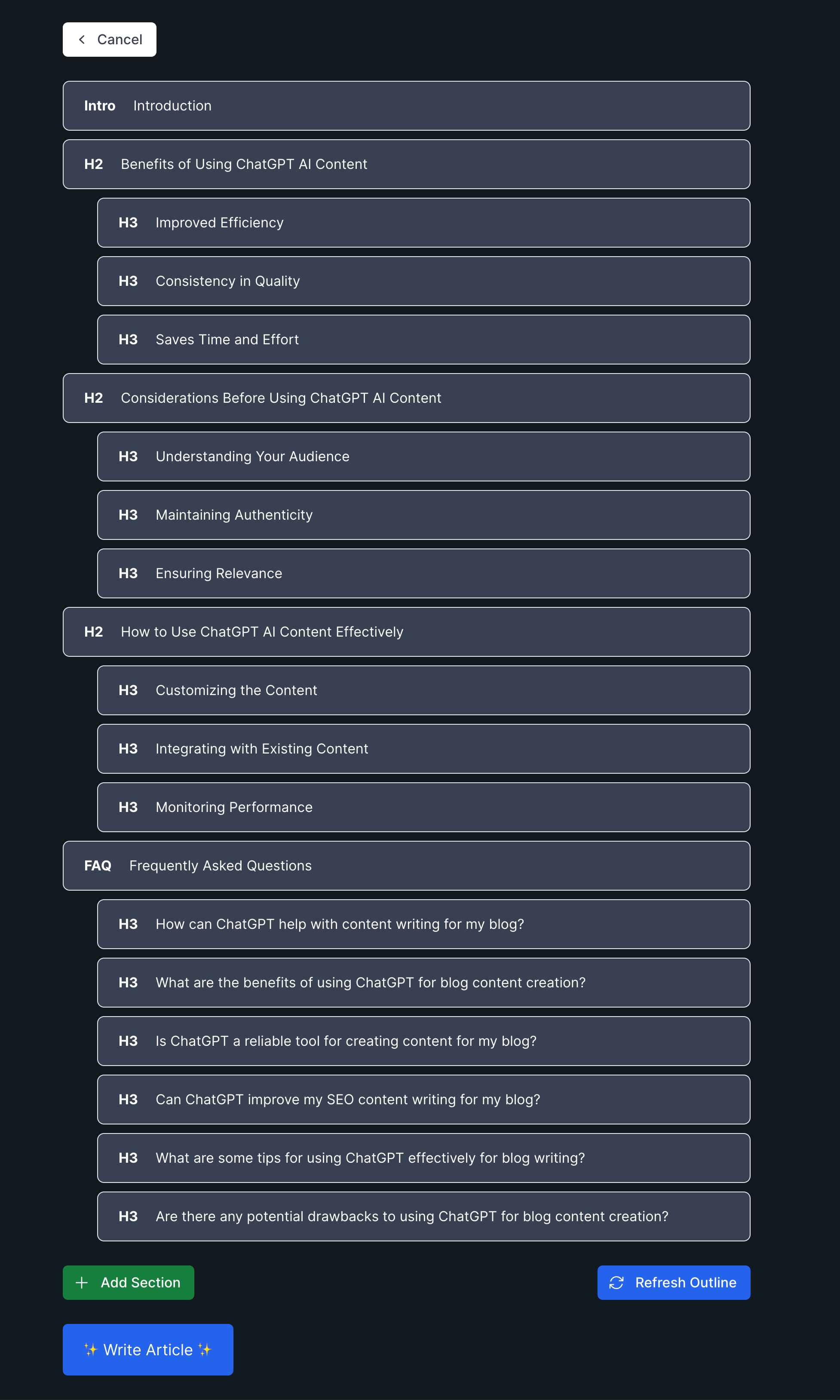Open the Consistency in Quality subheading
The height and width of the screenshot is (1400, 840).
(x=423, y=281)
